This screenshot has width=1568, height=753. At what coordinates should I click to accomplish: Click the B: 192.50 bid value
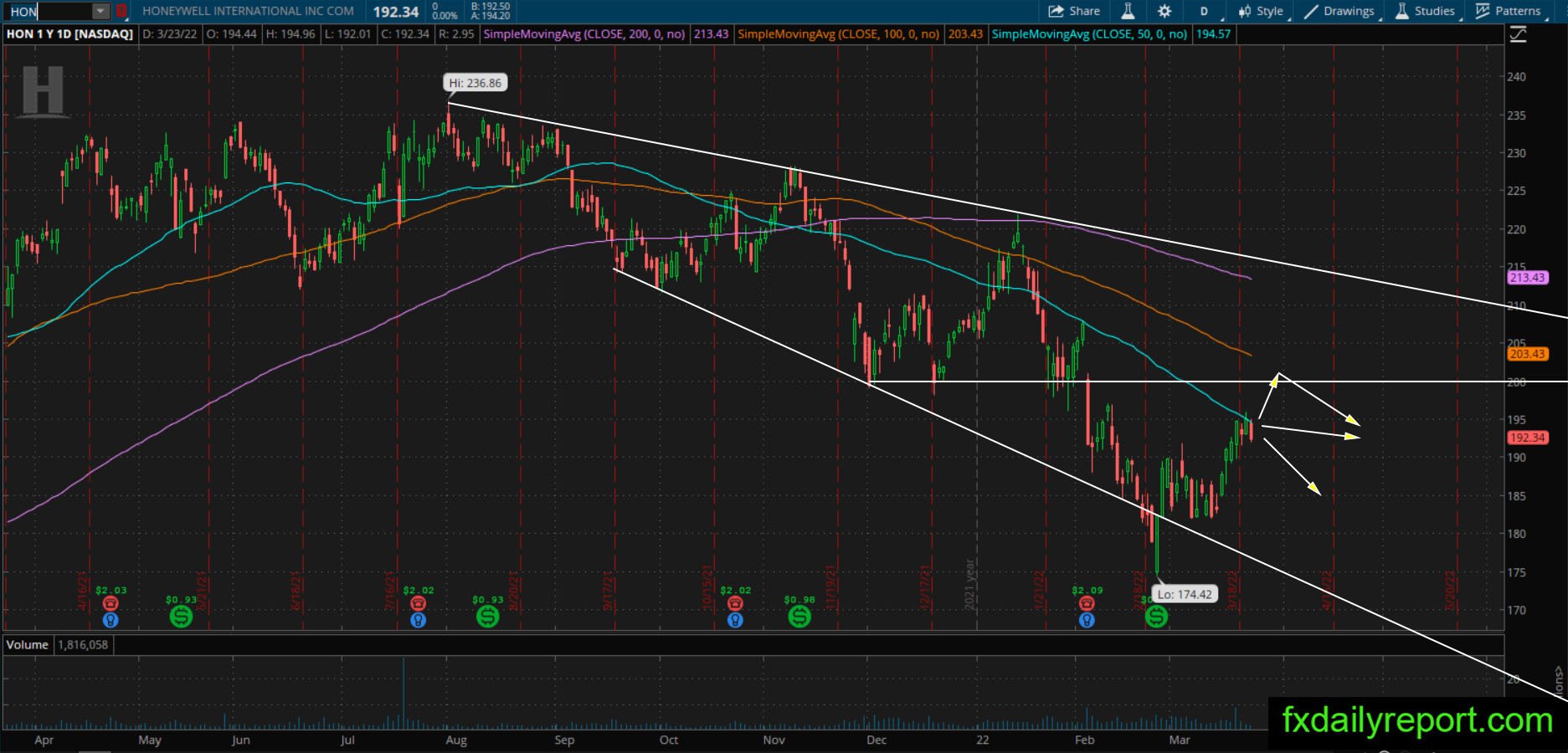(x=491, y=7)
